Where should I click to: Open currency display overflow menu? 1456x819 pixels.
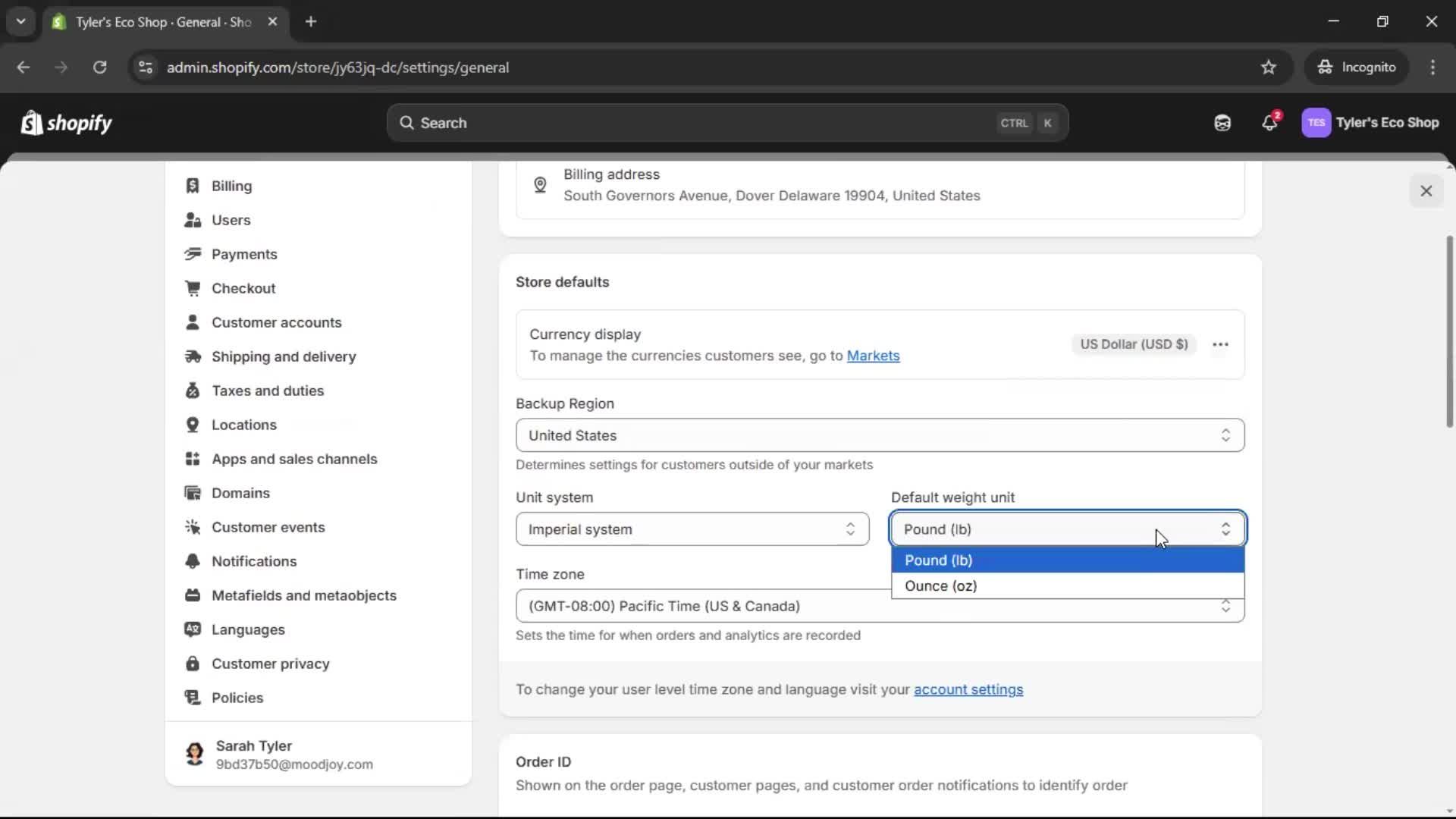click(x=1220, y=344)
